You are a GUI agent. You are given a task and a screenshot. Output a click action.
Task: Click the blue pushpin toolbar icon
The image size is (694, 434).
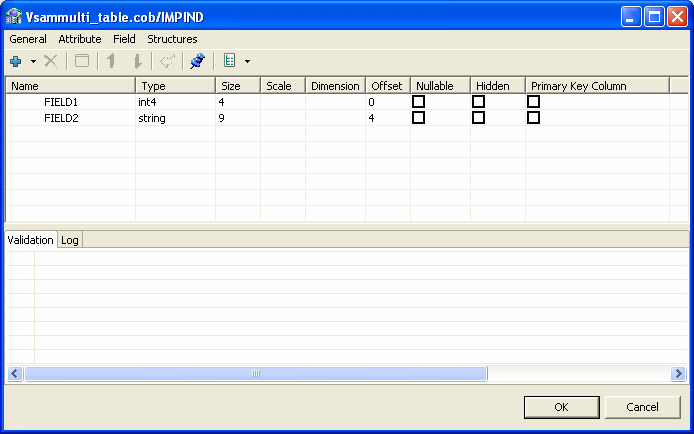tap(197, 61)
